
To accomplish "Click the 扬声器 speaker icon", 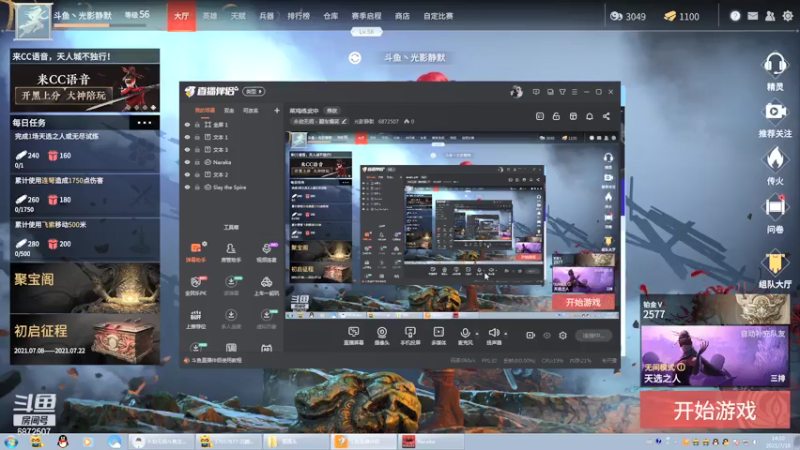I will click(493, 333).
